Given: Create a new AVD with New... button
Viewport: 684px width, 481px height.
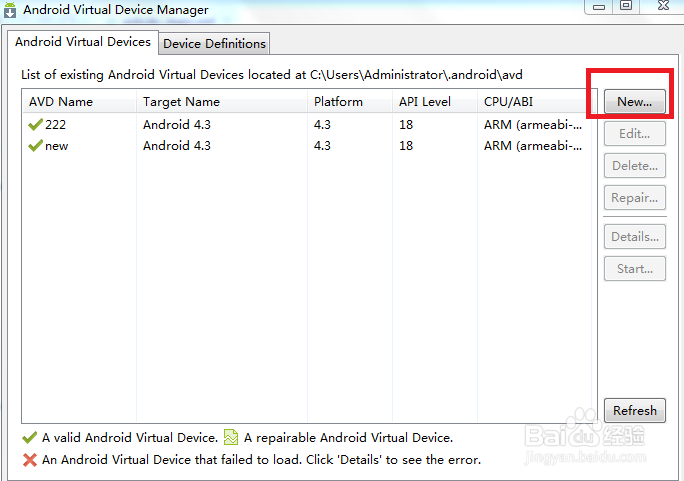Looking at the screenshot, I should click(x=635, y=102).
